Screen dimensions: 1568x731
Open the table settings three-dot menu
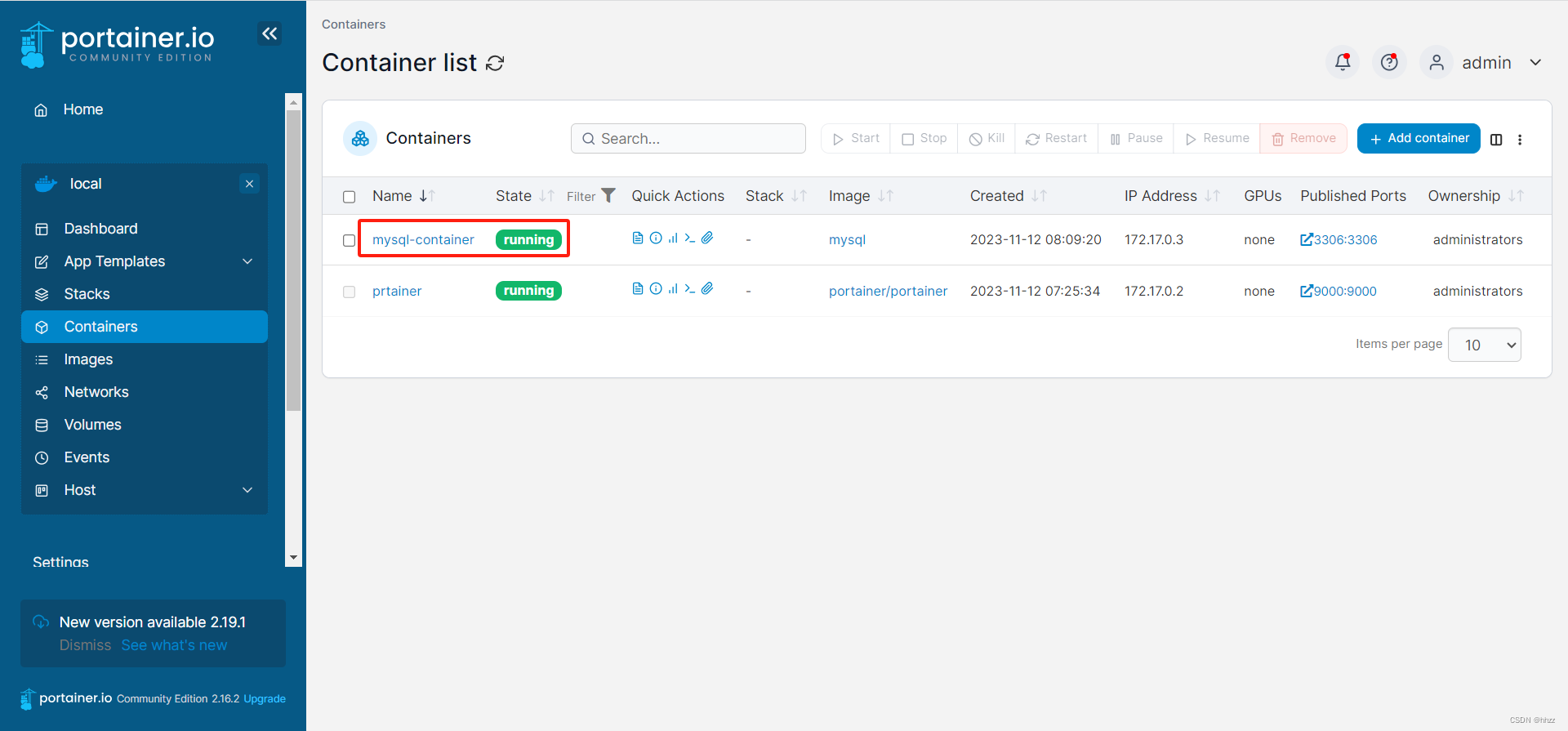(1520, 140)
